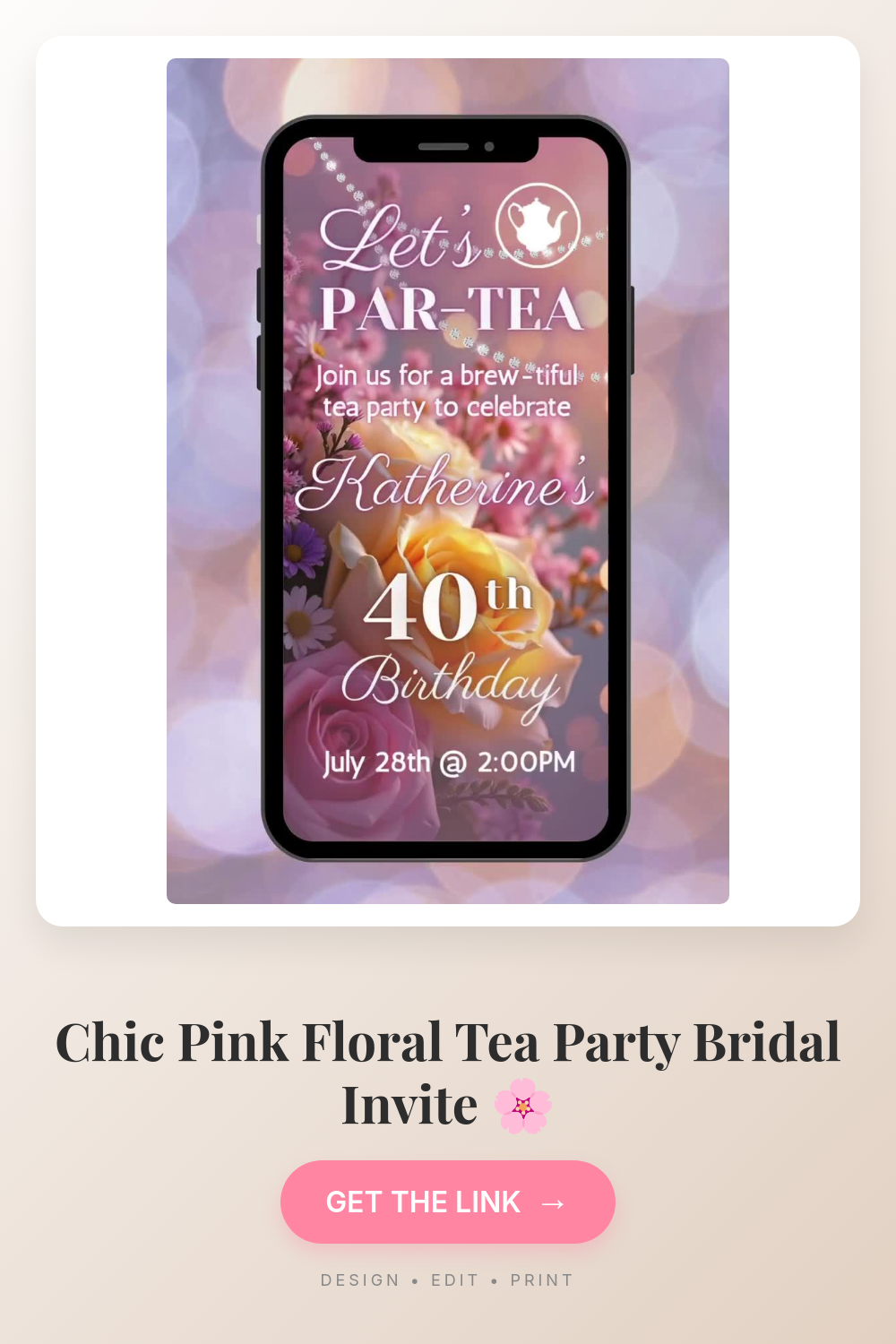
Task: Click the Let's PAR-TEA heading
Action: pos(452,270)
